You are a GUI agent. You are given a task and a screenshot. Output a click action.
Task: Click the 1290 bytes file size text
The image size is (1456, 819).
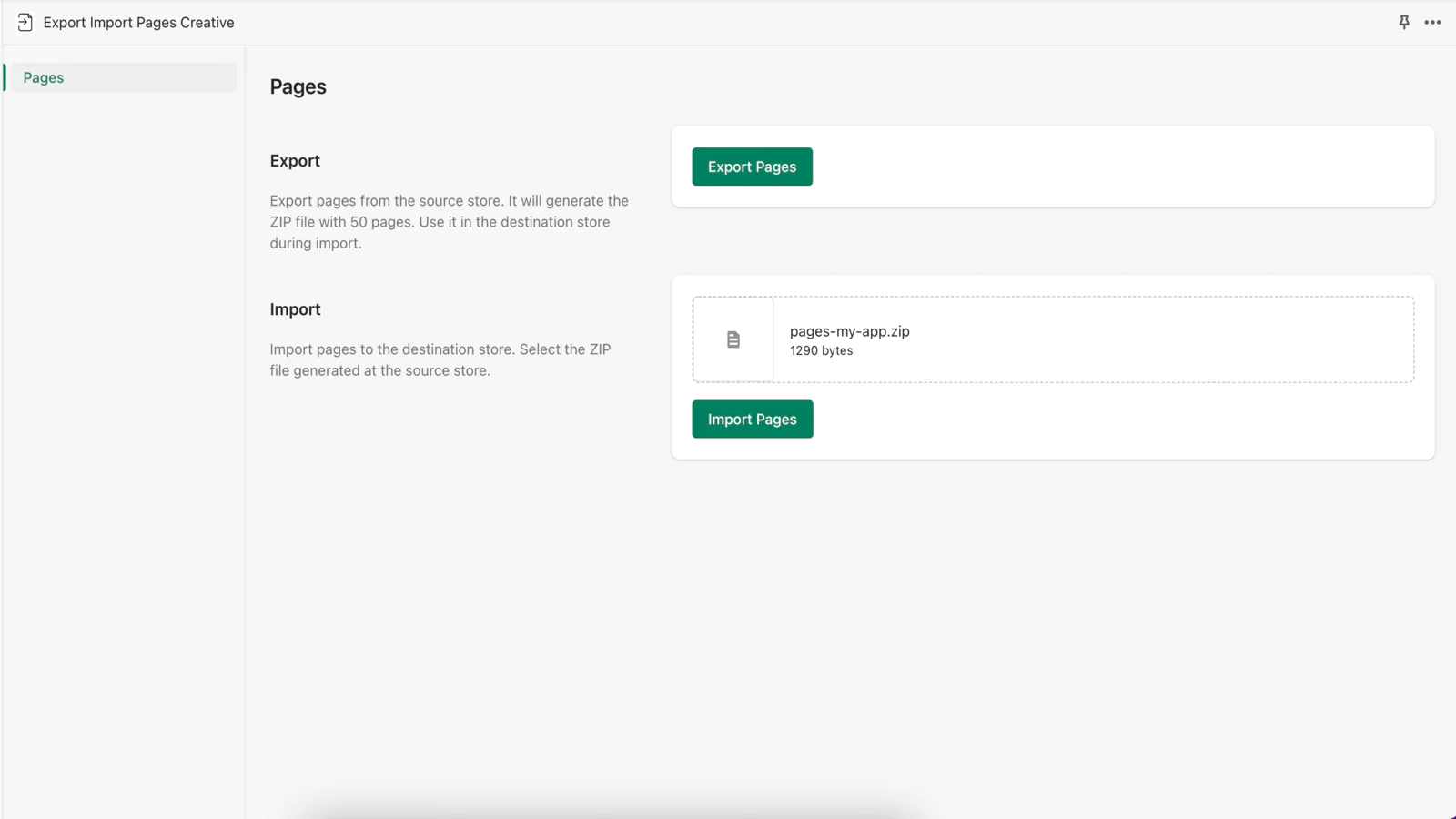(822, 351)
